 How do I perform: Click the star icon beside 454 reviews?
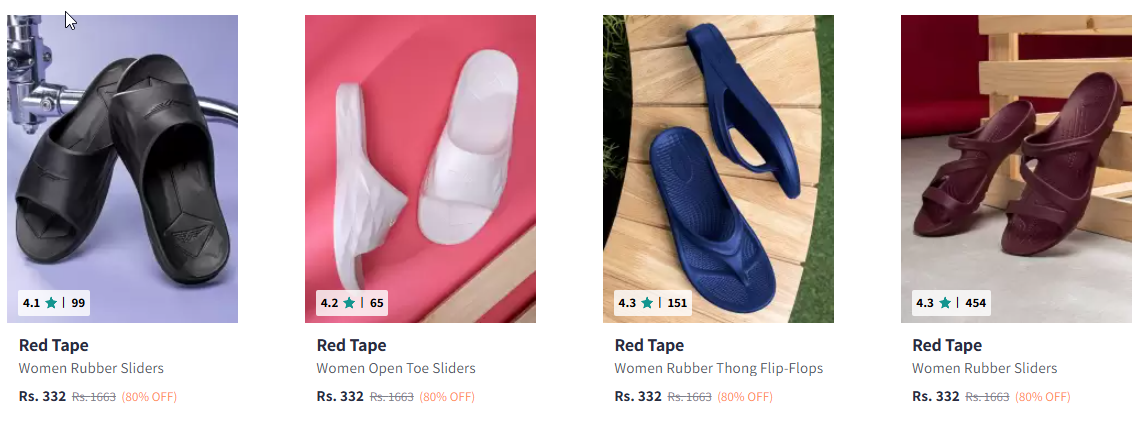(x=944, y=303)
